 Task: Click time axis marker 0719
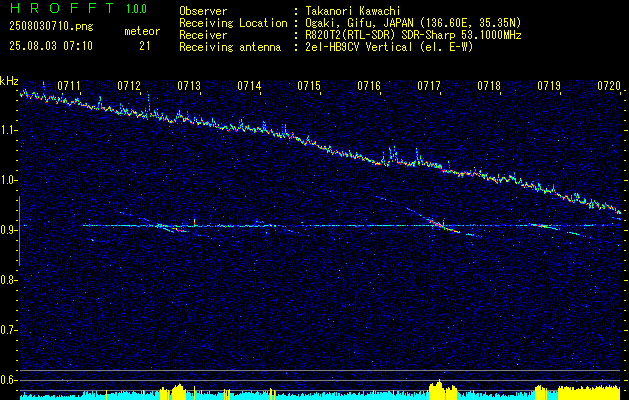click(x=549, y=86)
